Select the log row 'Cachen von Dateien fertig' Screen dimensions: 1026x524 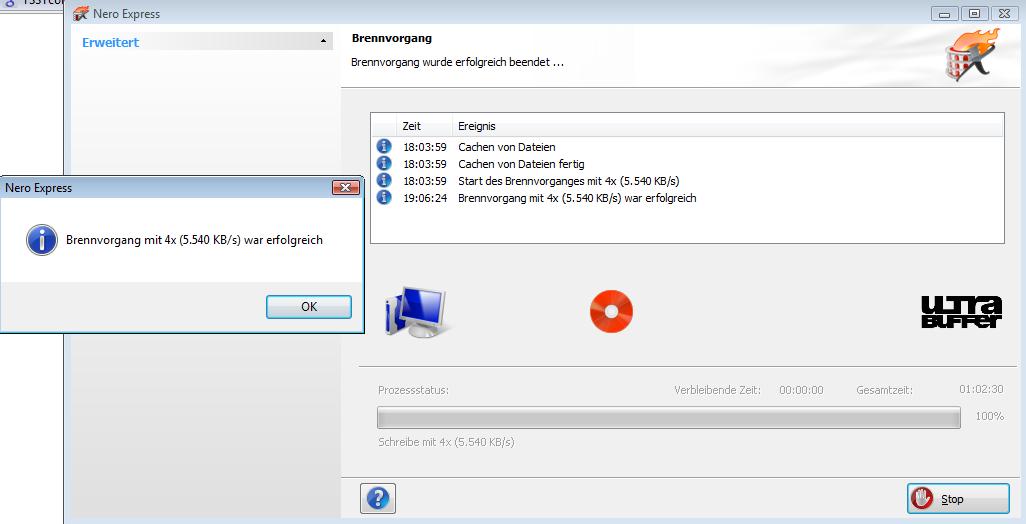(687, 164)
